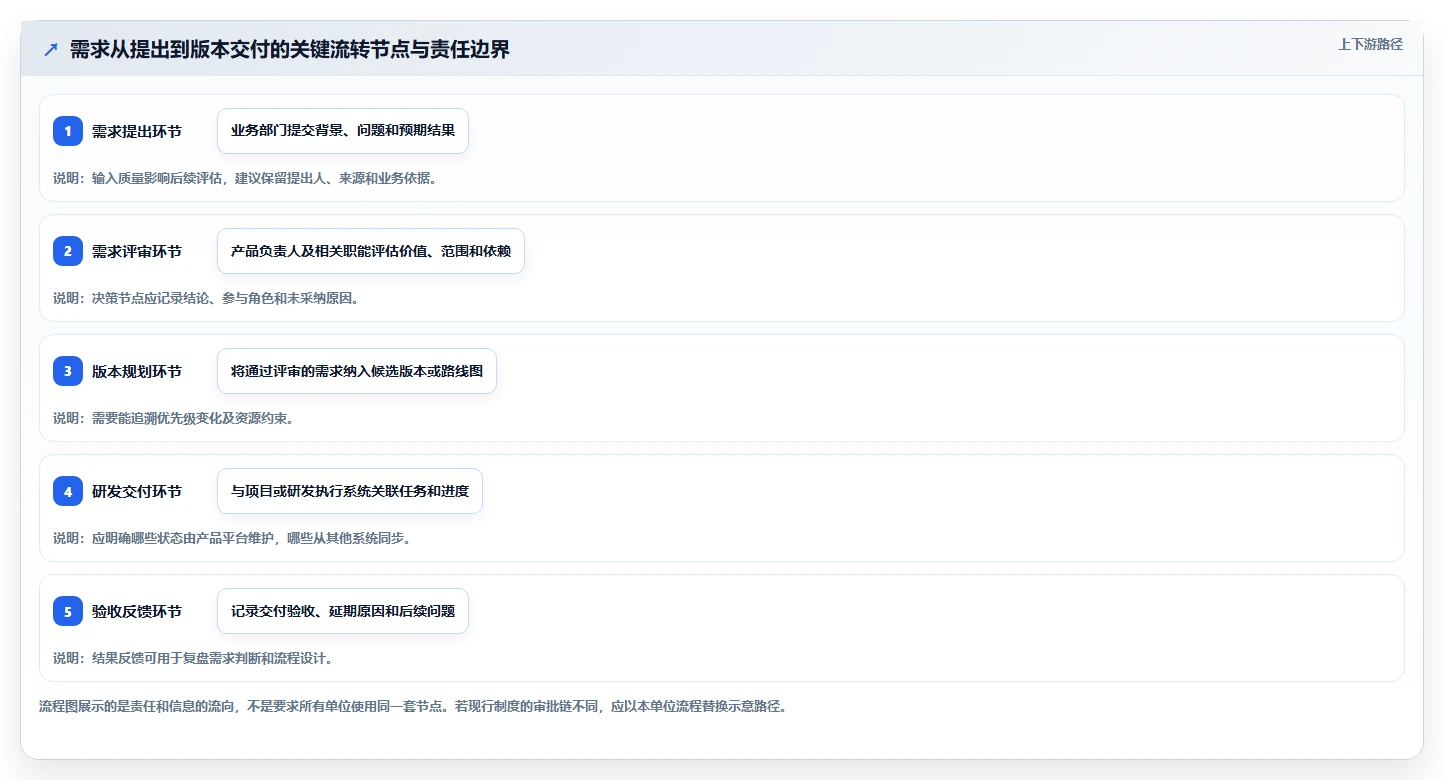Click the arrow icon beside the title

coord(51,49)
